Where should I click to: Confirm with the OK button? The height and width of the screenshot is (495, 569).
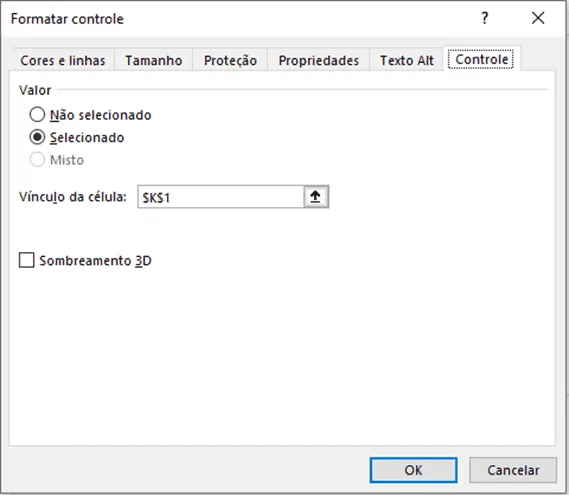413,470
